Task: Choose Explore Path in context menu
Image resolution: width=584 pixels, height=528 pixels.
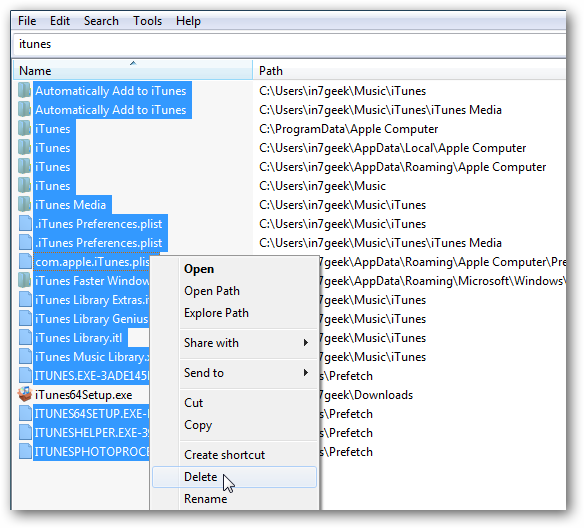Action: (x=216, y=313)
